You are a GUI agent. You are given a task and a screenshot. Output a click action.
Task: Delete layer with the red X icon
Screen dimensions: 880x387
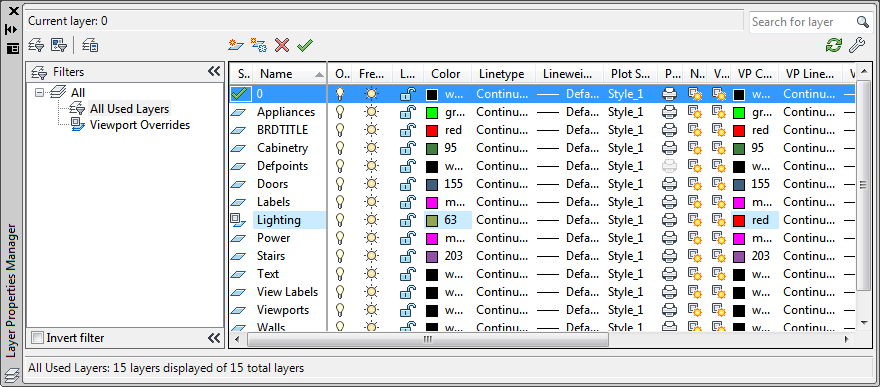tap(282, 45)
